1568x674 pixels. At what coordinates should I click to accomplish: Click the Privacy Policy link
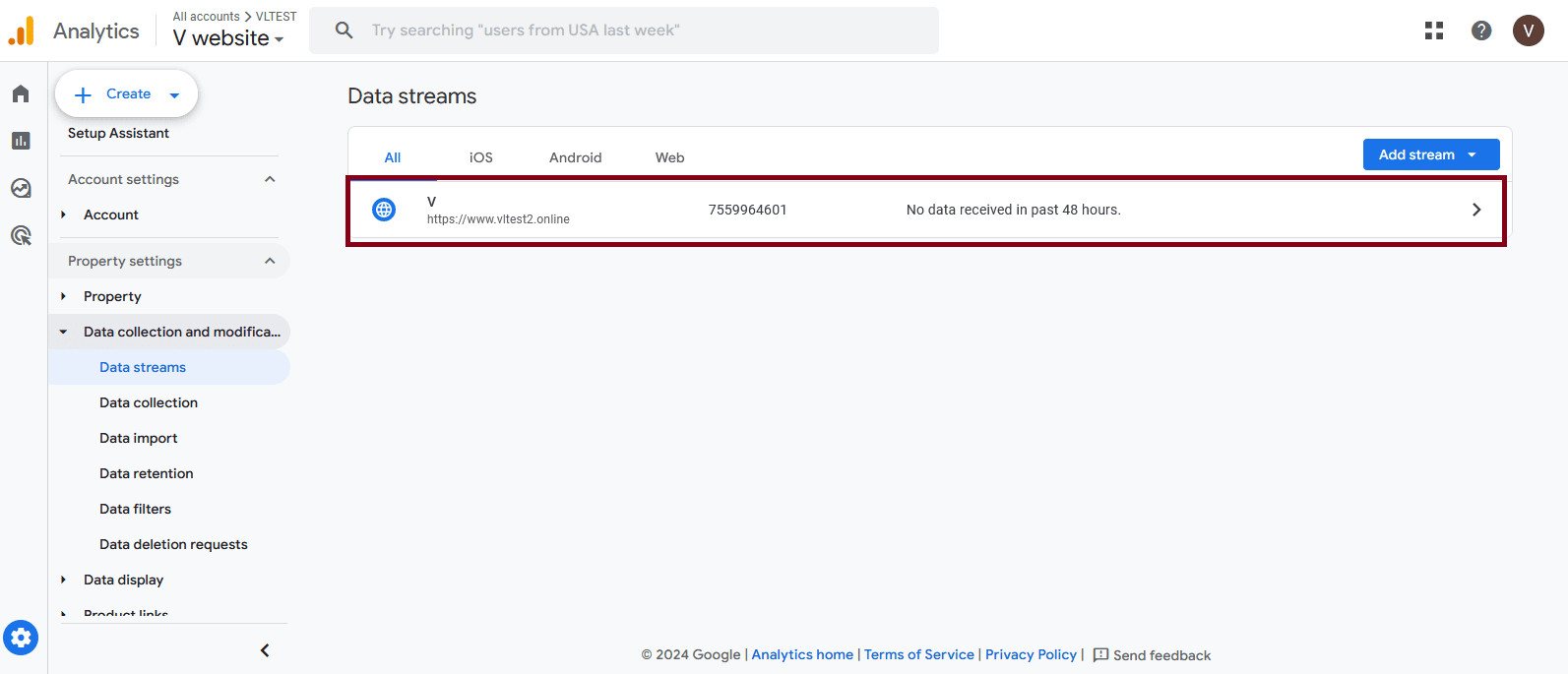tap(1031, 654)
